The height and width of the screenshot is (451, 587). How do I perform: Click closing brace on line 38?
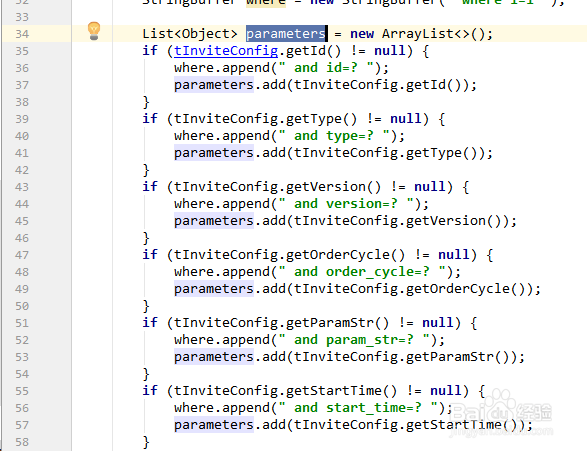[146, 102]
